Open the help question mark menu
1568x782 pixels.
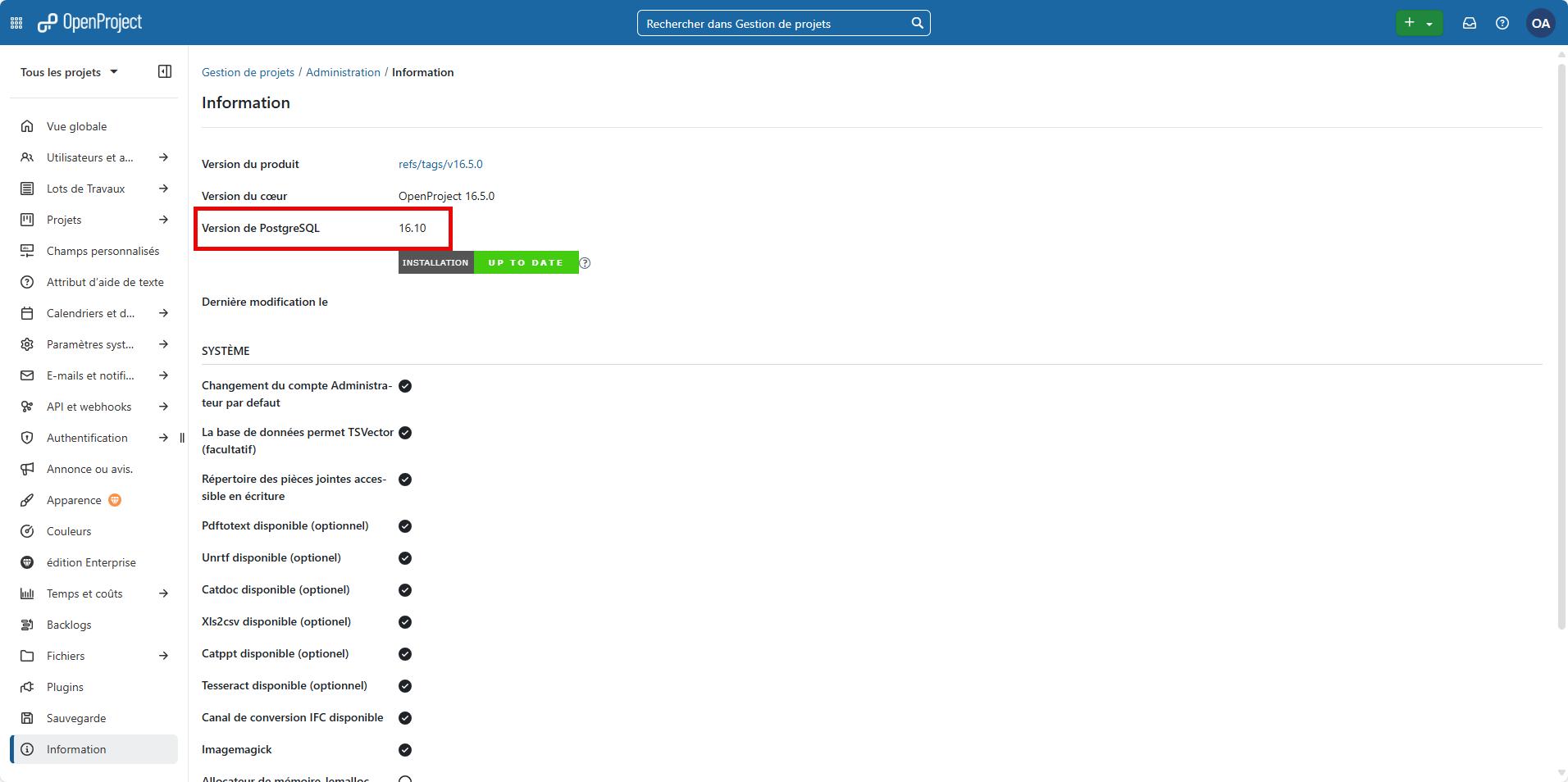(x=1502, y=23)
